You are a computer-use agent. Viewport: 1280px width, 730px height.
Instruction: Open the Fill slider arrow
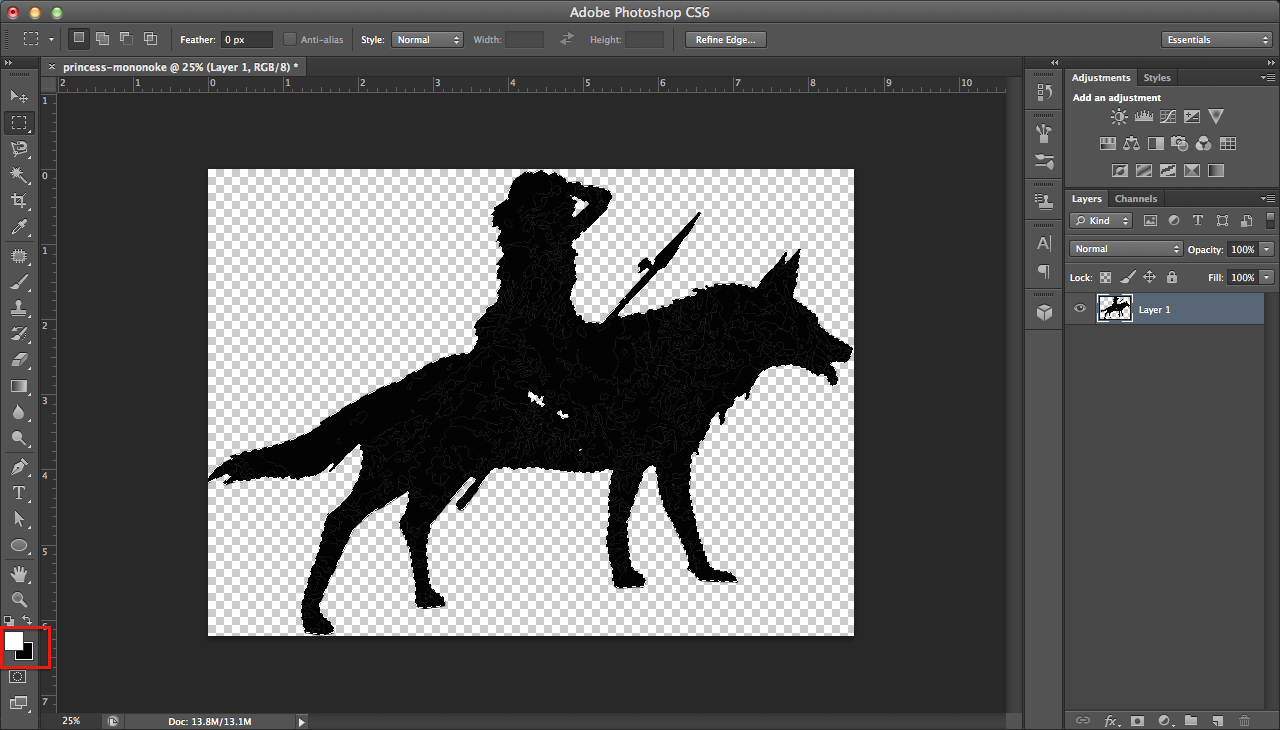click(1267, 277)
